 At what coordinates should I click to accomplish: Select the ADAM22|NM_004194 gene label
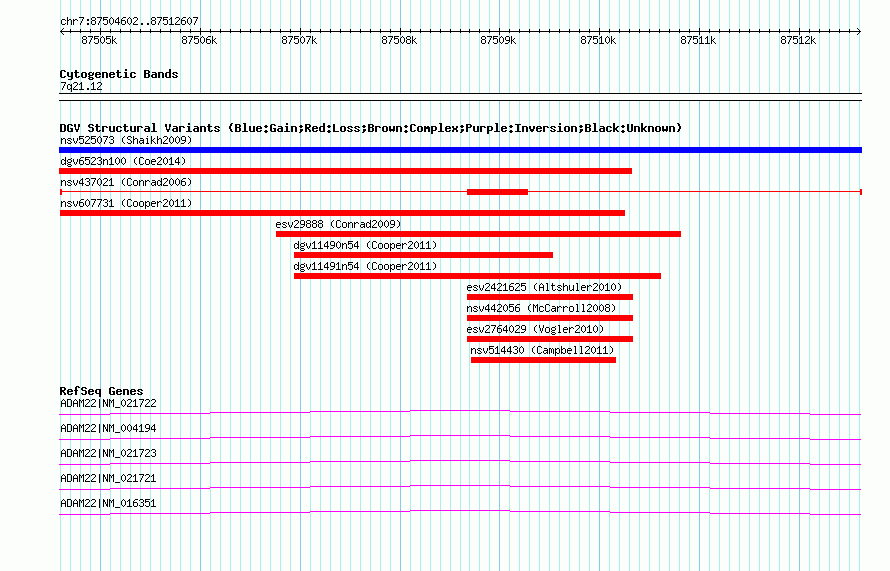[108, 429]
